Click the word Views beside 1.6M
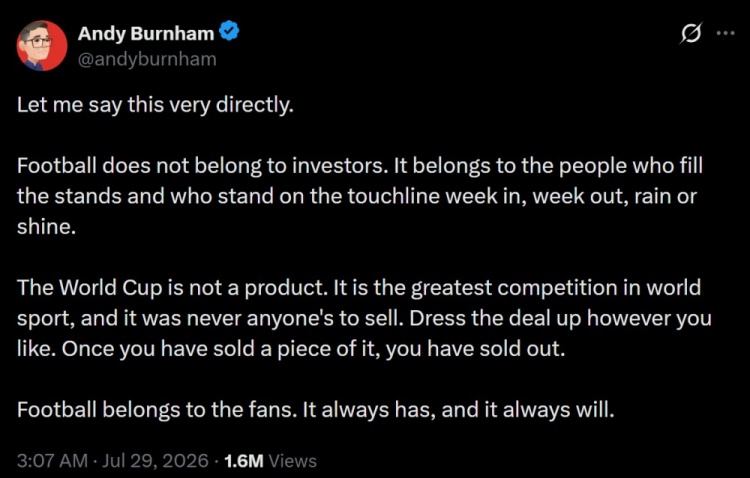The height and width of the screenshot is (478, 750). click(x=292, y=461)
